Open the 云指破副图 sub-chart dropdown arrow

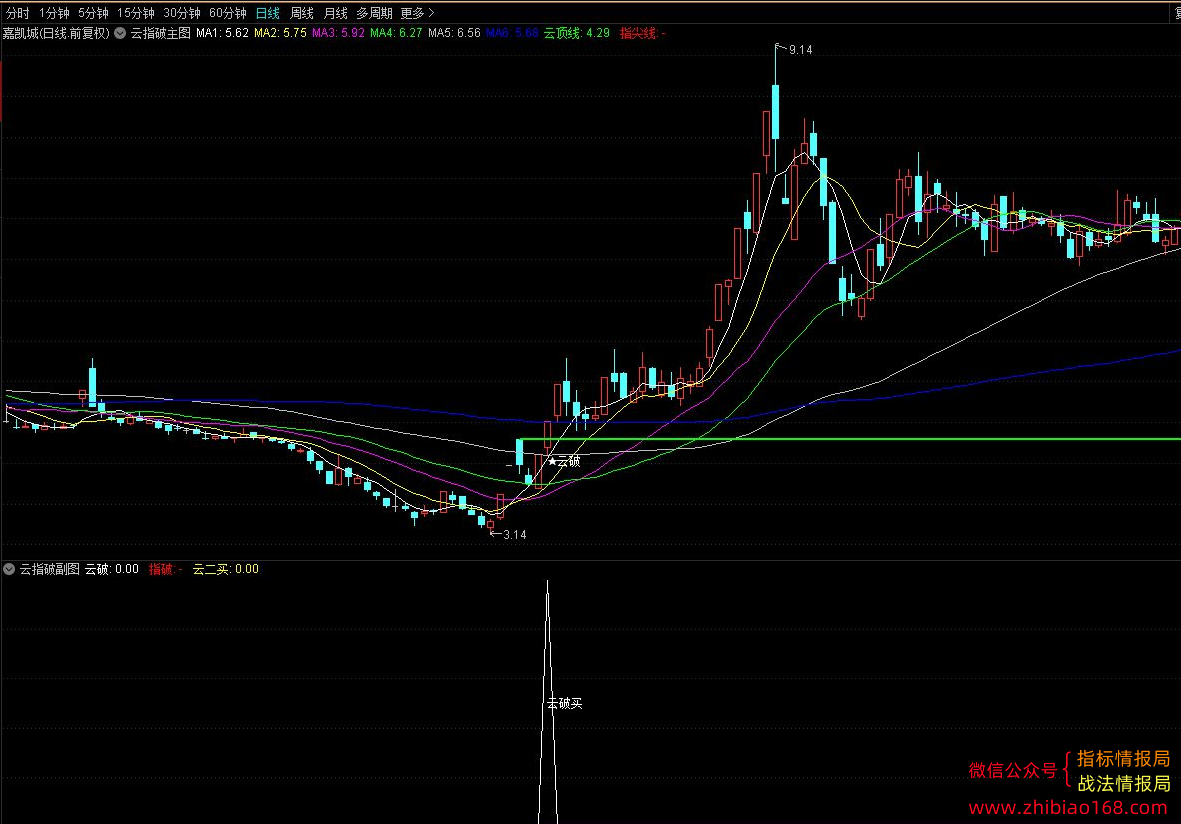(x=9, y=569)
